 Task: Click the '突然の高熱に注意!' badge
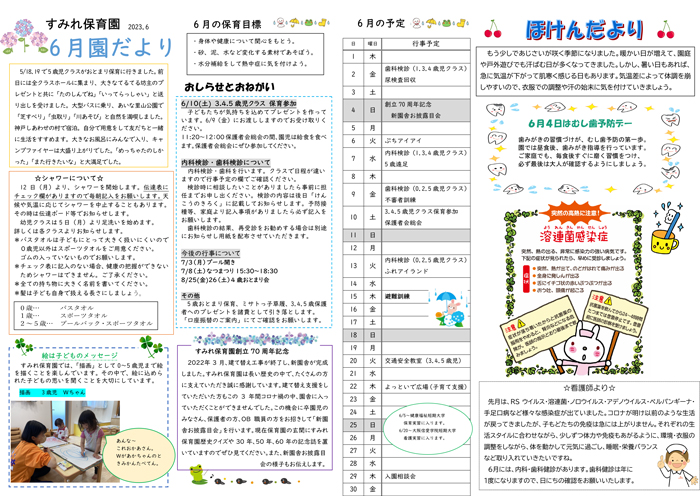pos(575,213)
